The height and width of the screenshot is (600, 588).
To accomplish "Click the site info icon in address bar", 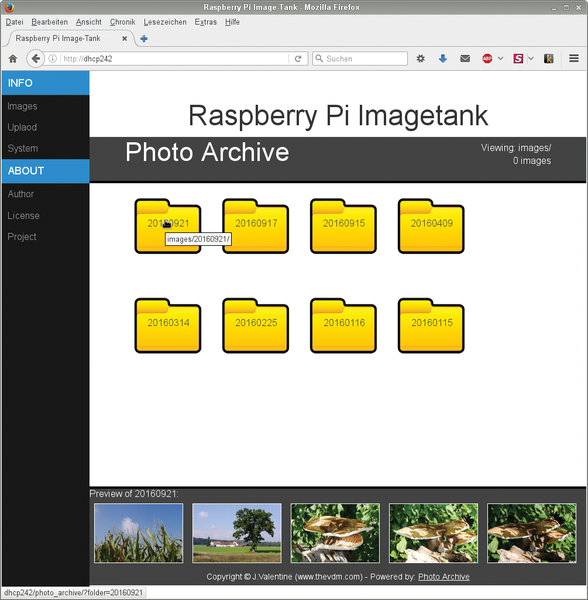I will pyautogui.click(x=53, y=59).
